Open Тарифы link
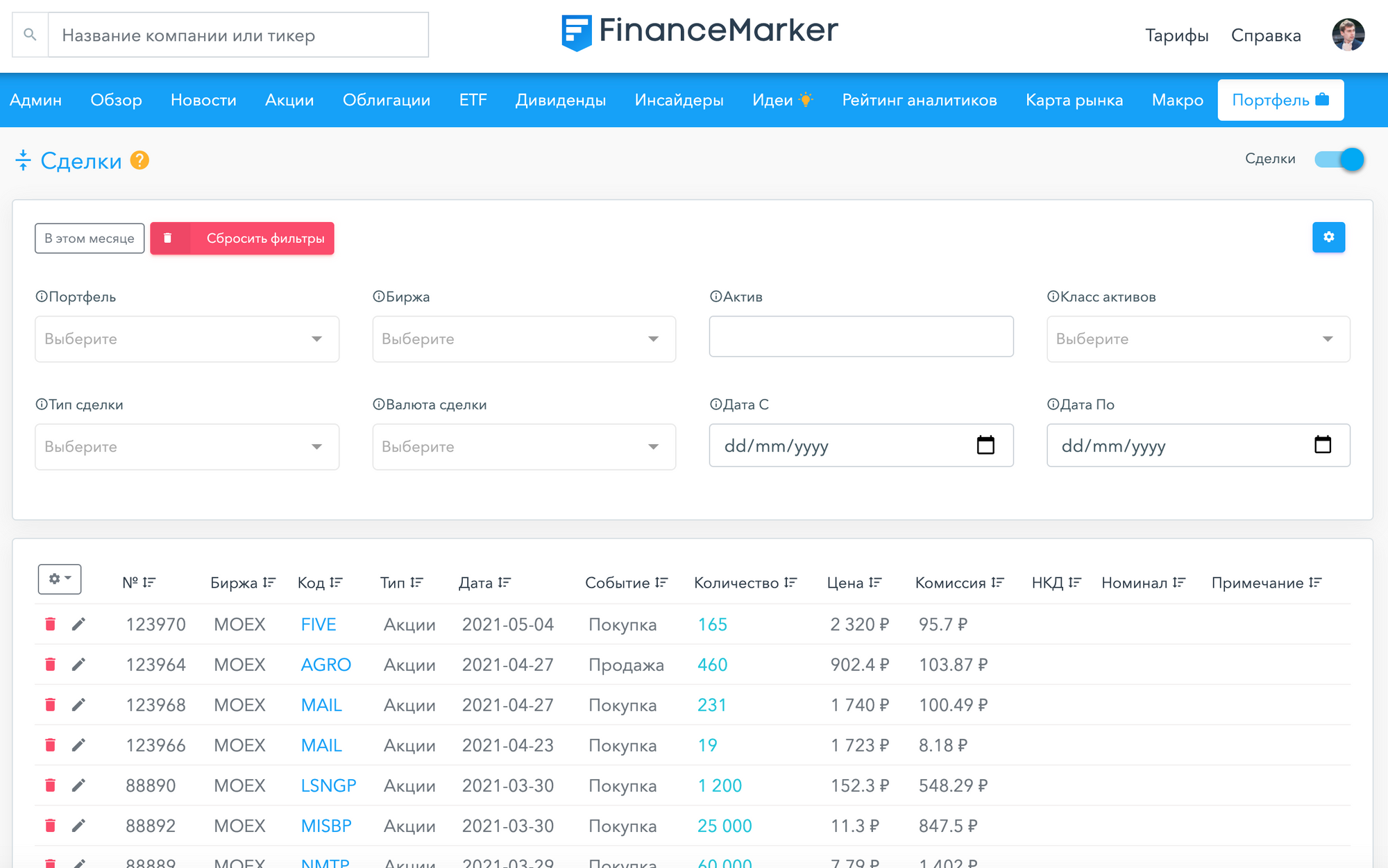1388x868 pixels. [1176, 35]
